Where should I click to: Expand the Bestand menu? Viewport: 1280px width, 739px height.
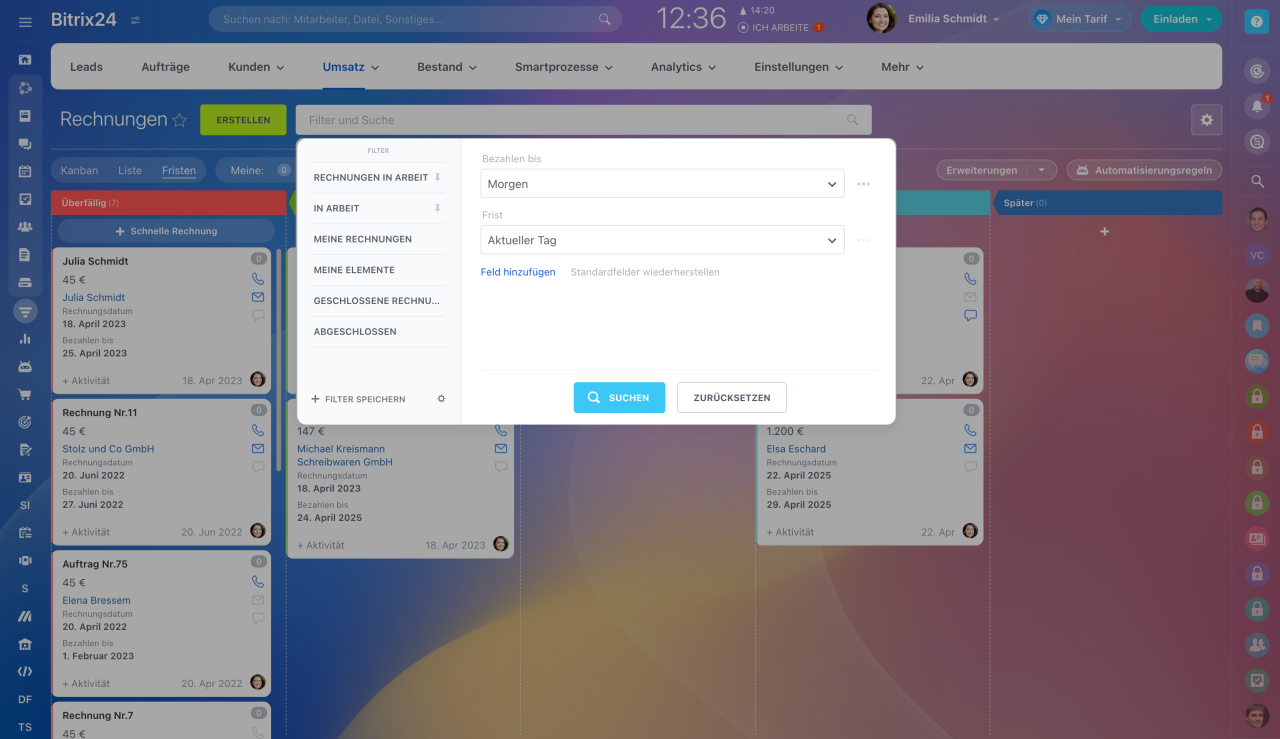point(446,67)
